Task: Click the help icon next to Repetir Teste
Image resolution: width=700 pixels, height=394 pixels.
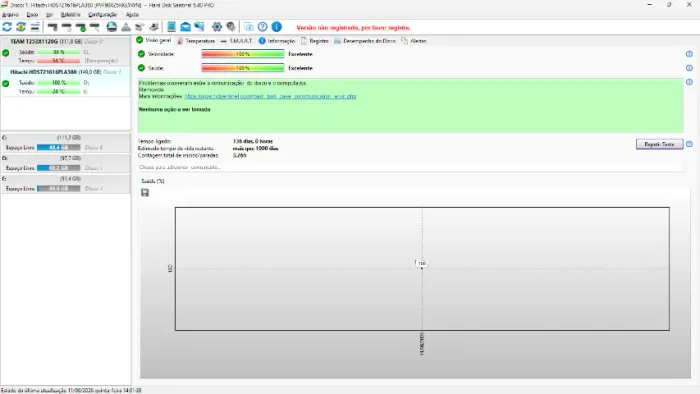Action: click(x=689, y=144)
